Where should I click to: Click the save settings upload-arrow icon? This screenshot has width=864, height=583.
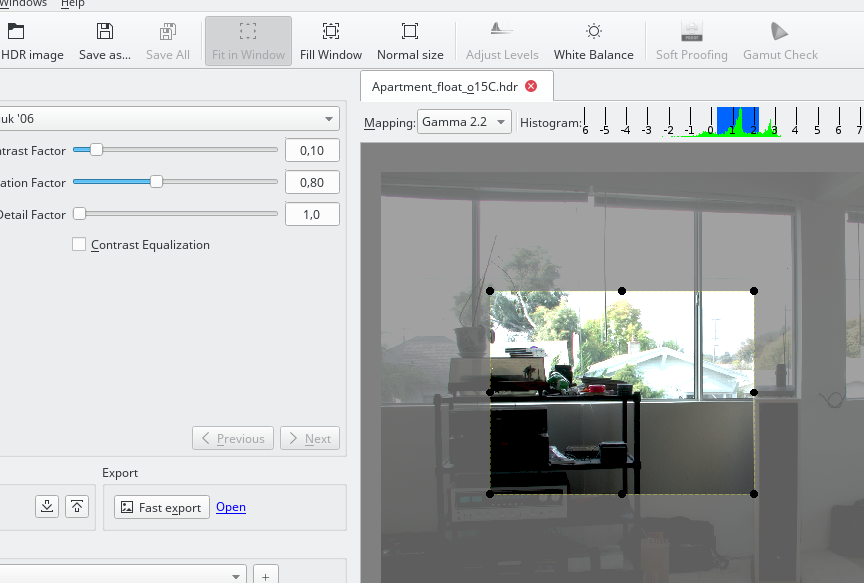(77, 506)
